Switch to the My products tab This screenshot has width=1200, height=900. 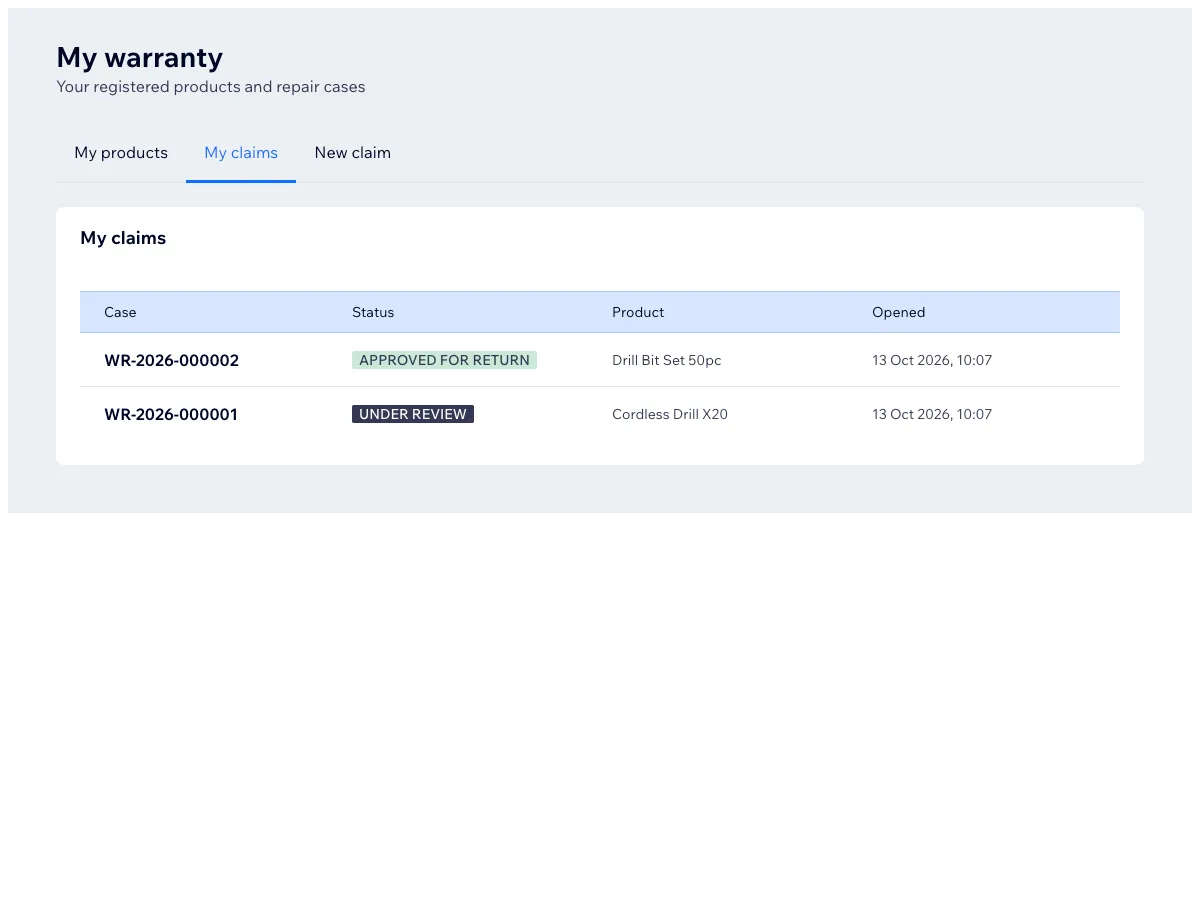(121, 153)
